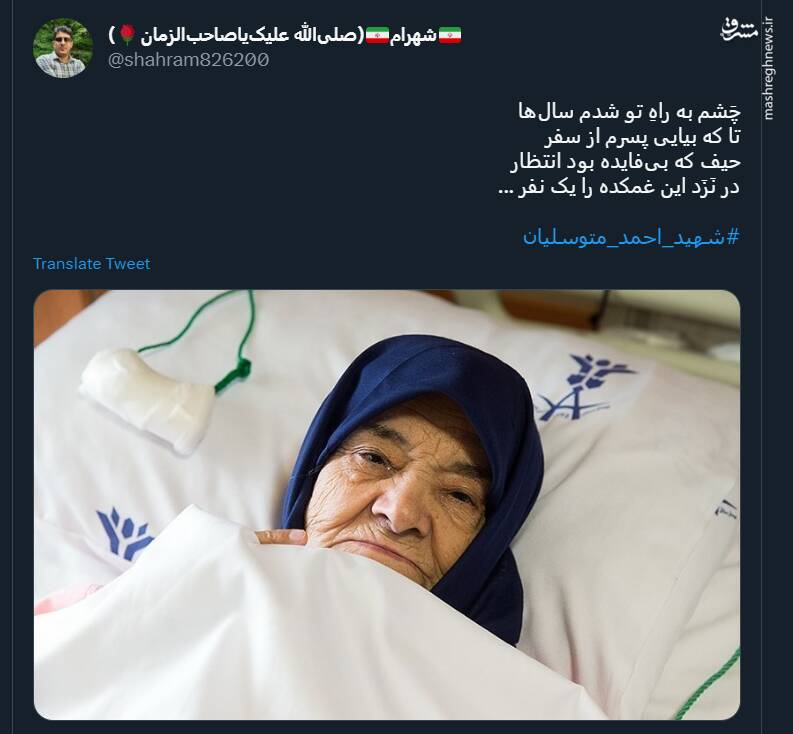Click the tweet line حیف که بی‌فایده بود انتظار
Screen dimensions: 793x734
click(625, 162)
